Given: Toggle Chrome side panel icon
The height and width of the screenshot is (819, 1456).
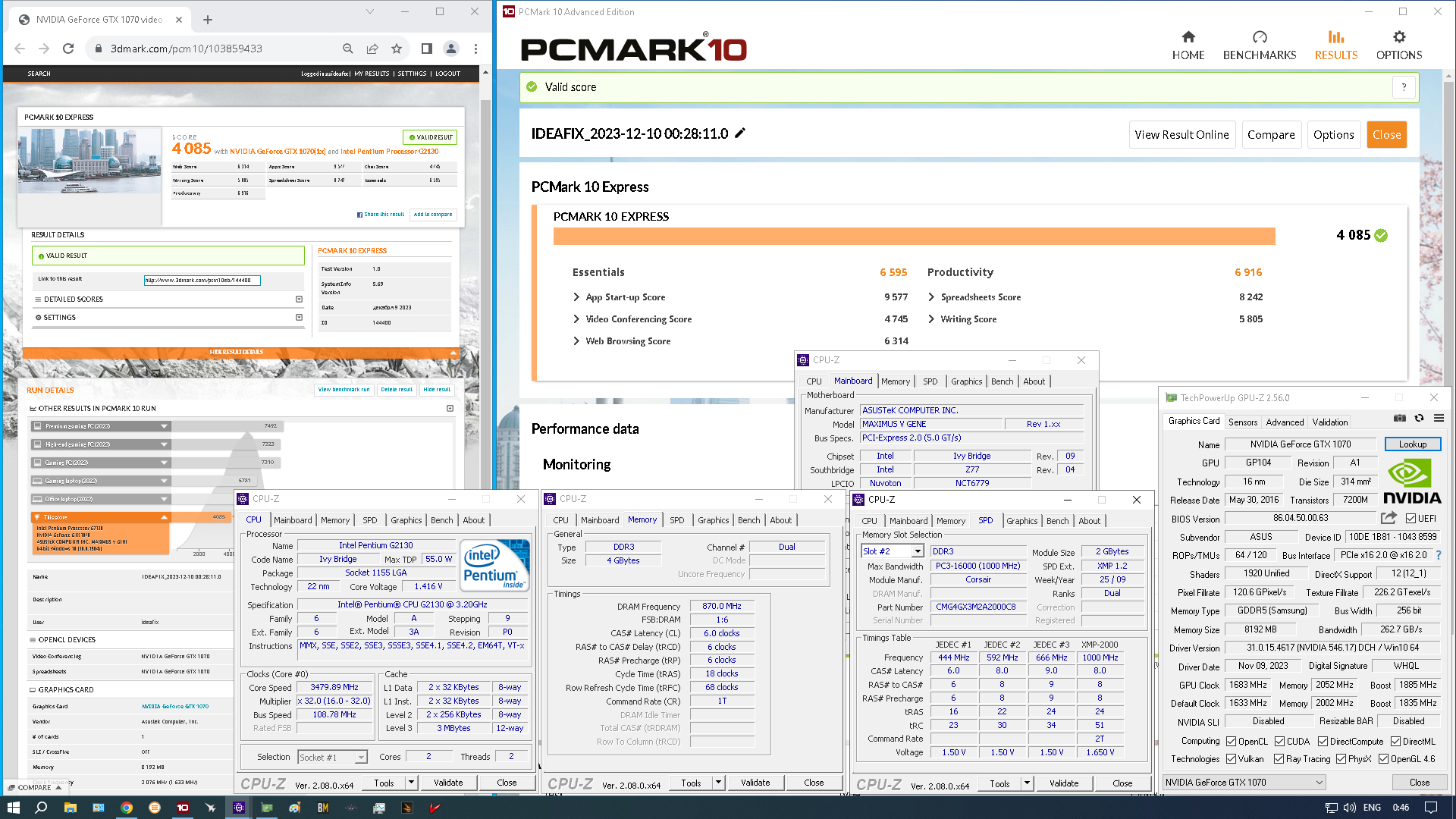Looking at the screenshot, I should (x=426, y=49).
